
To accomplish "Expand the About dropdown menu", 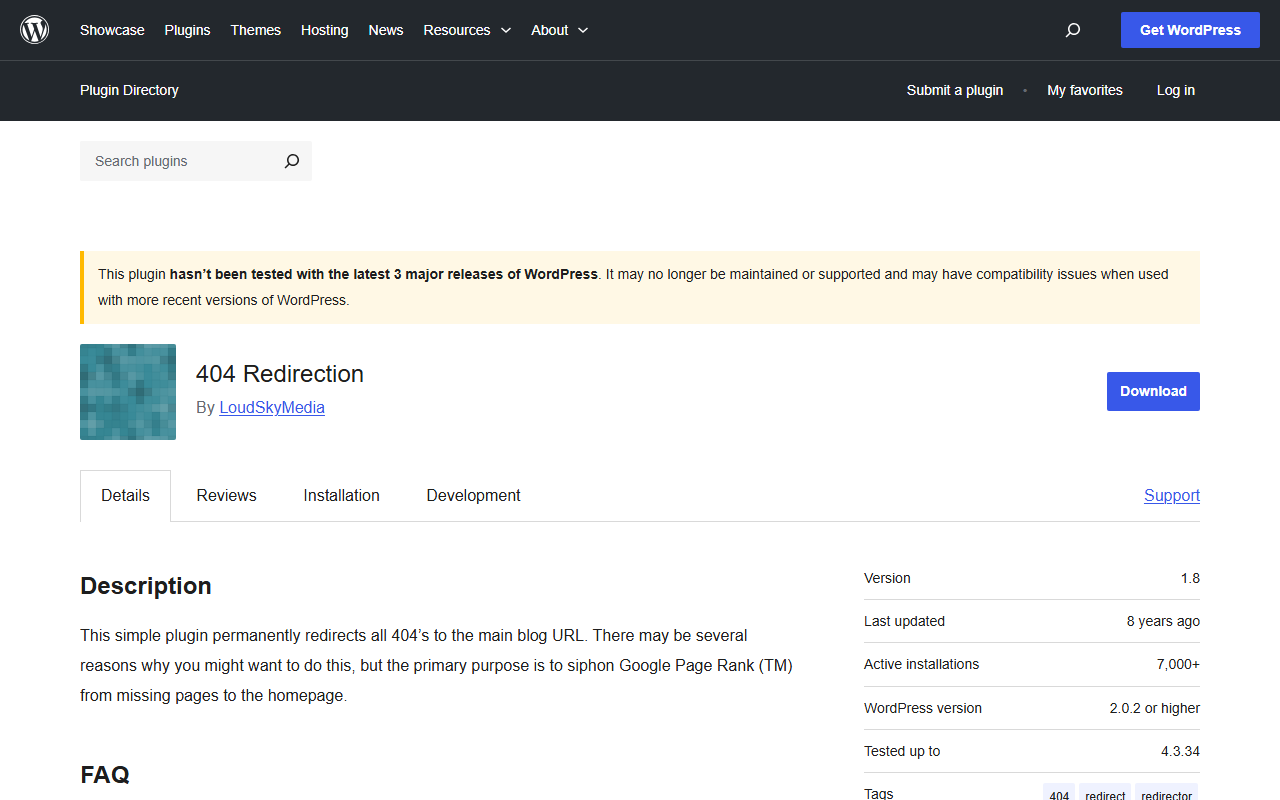I will (x=560, y=30).
